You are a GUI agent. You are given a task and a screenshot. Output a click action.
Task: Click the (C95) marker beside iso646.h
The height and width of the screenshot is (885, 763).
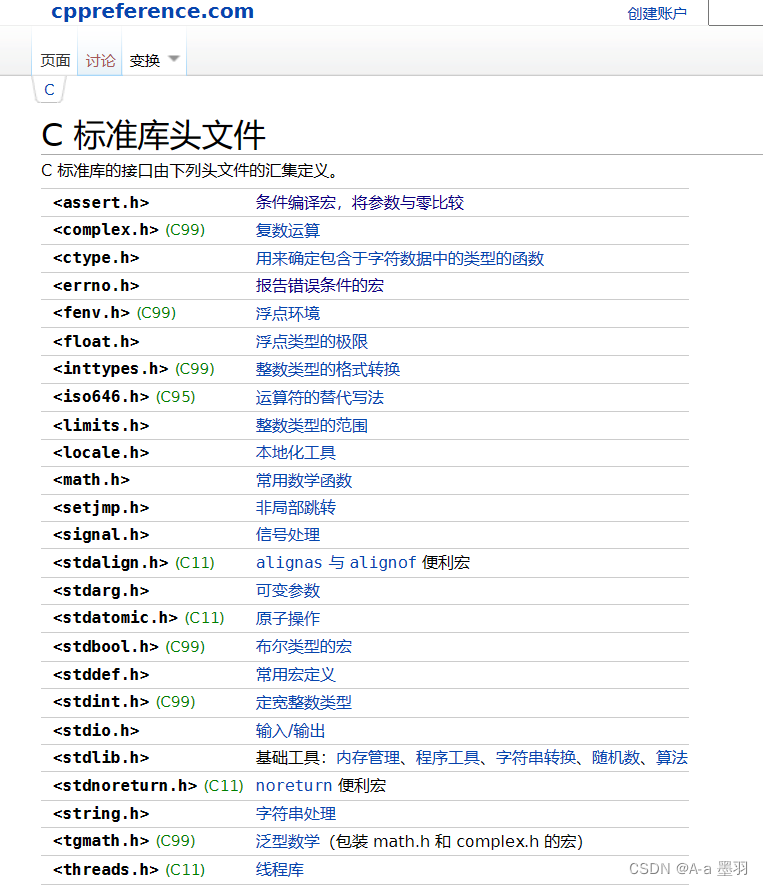[176, 397]
